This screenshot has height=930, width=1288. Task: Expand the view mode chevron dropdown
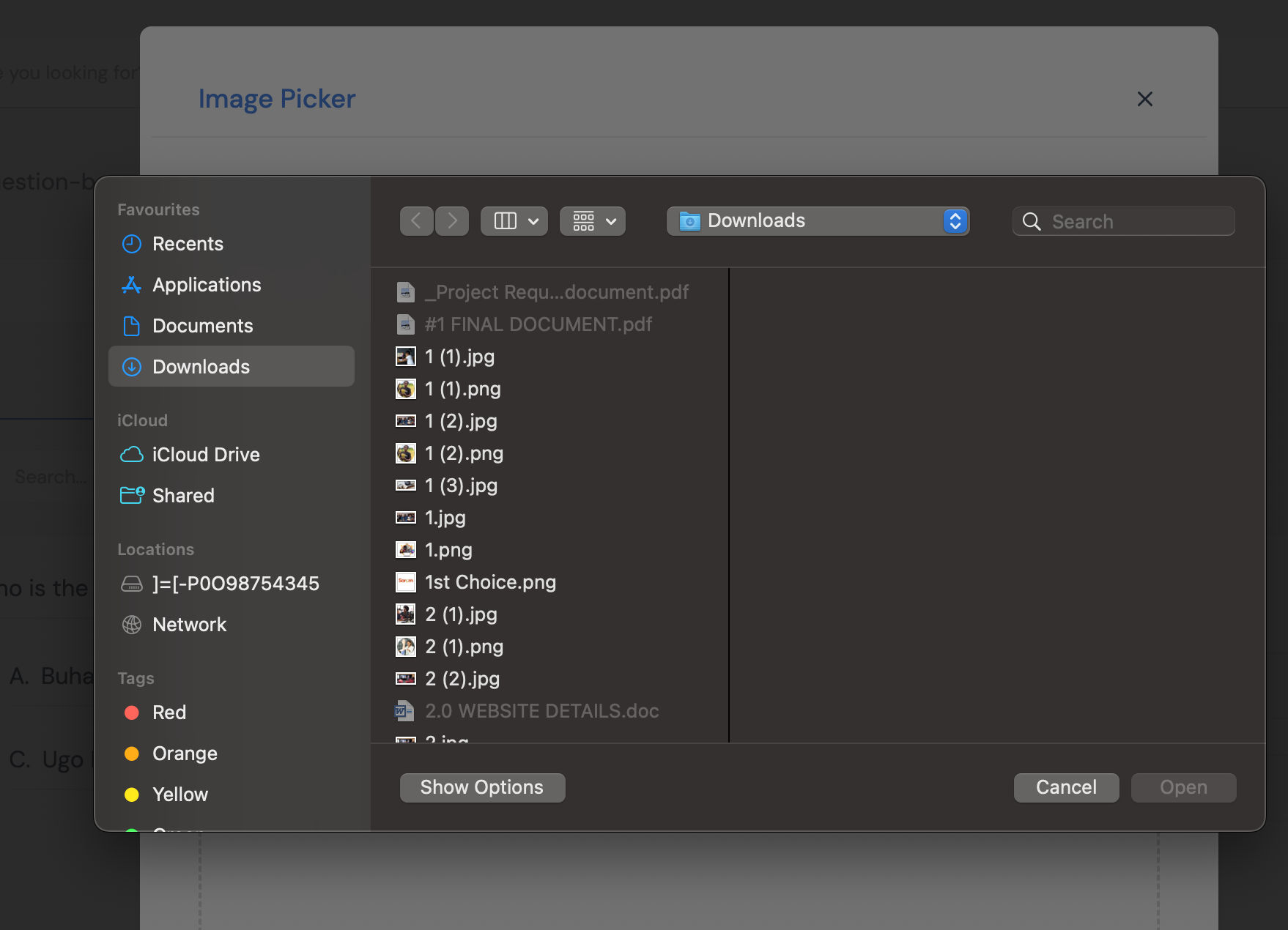point(533,221)
